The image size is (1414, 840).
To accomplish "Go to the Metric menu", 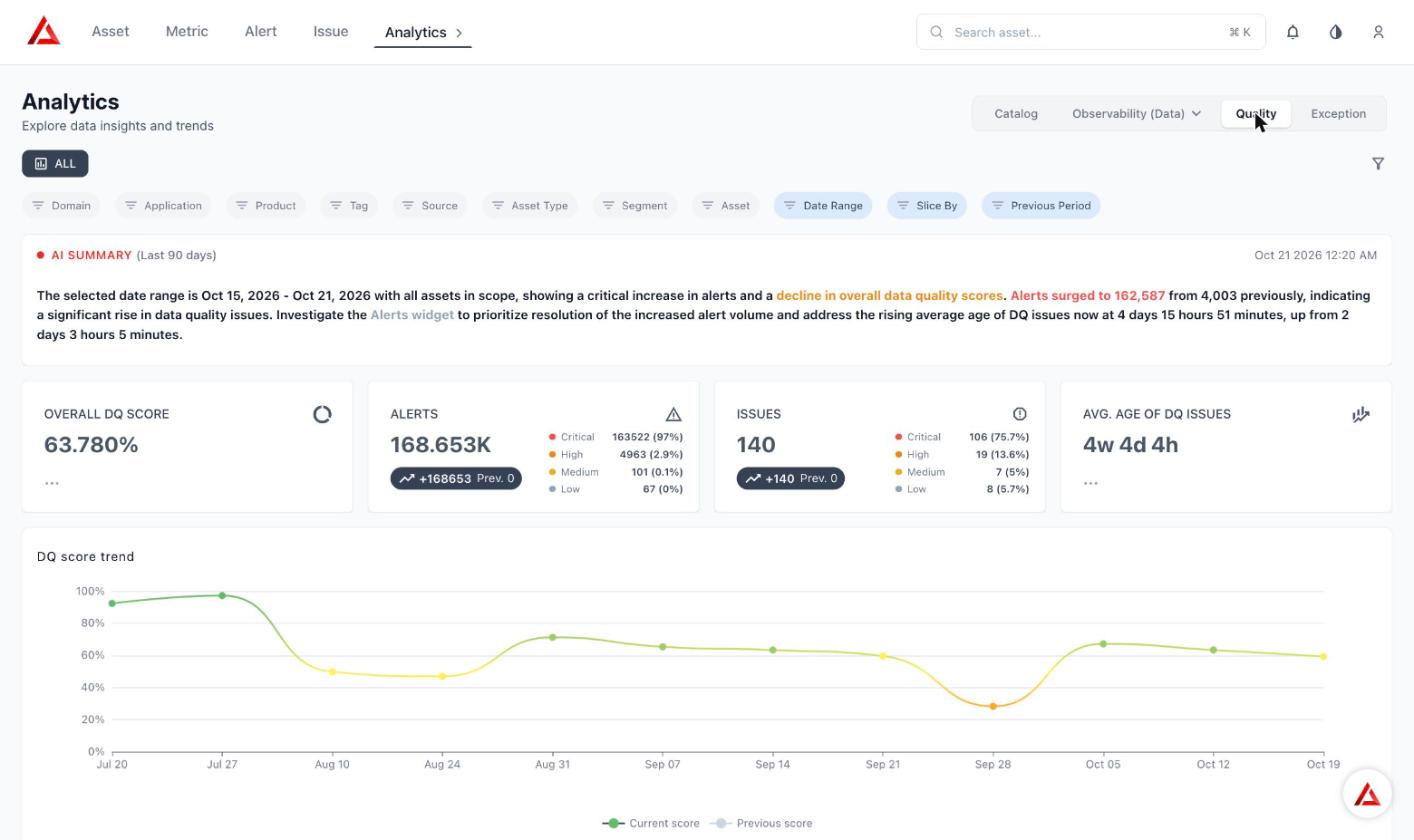I will (x=187, y=31).
